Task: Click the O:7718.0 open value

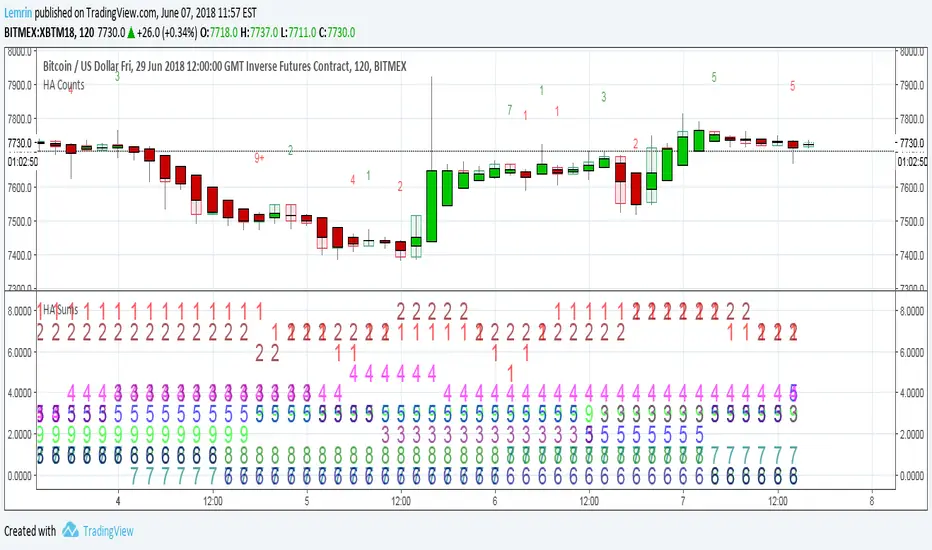Action: pyautogui.click(x=219, y=33)
